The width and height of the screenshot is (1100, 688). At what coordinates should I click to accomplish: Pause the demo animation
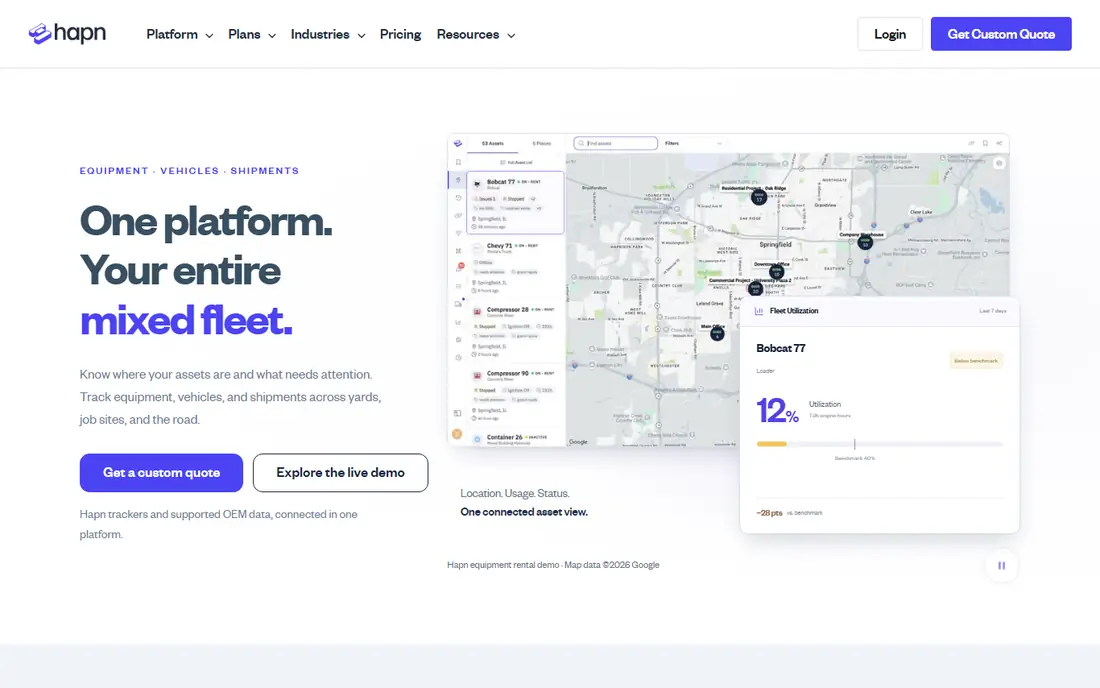[x=1002, y=565]
